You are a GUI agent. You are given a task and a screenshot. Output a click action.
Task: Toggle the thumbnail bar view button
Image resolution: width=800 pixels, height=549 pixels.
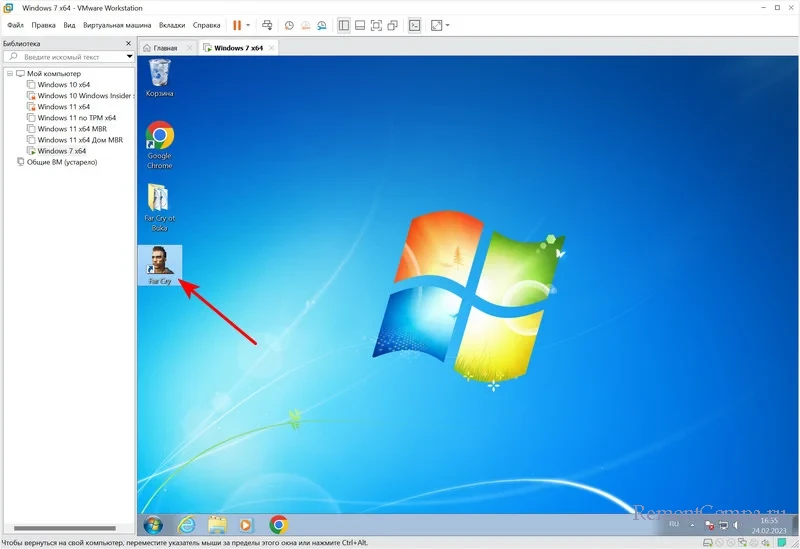pyautogui.click(x=360, y=25)
